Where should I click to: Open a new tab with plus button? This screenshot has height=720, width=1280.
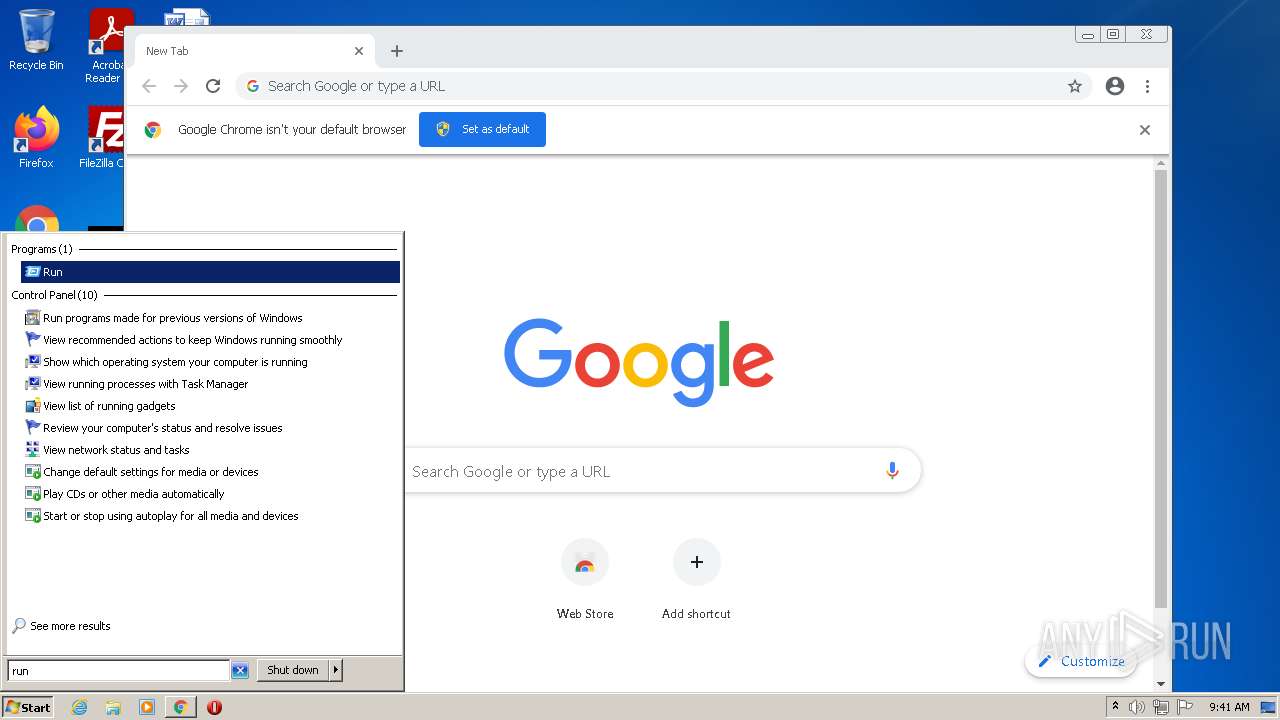click(397, 51)
